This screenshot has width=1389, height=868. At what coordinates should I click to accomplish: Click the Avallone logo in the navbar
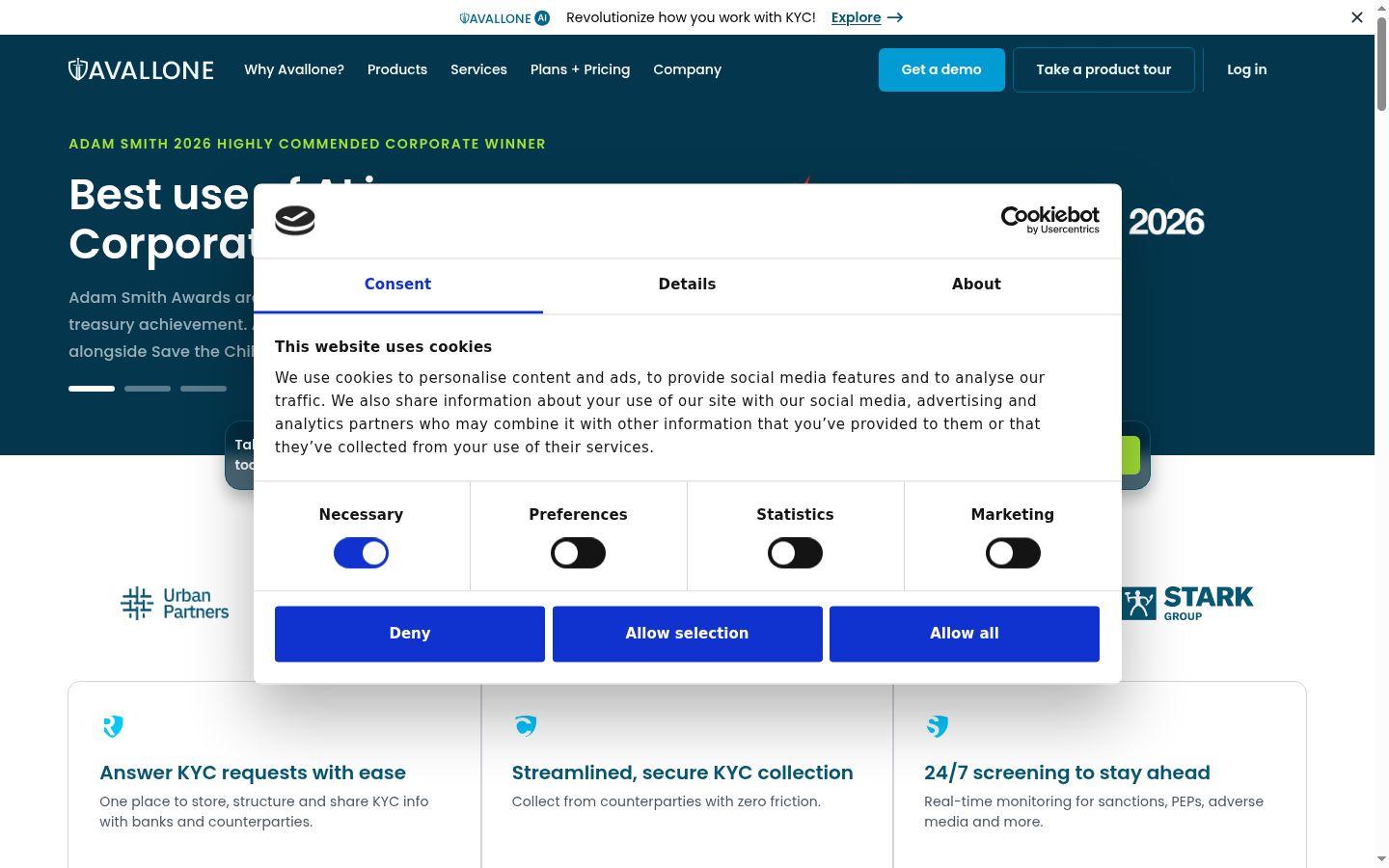point(141,69)
